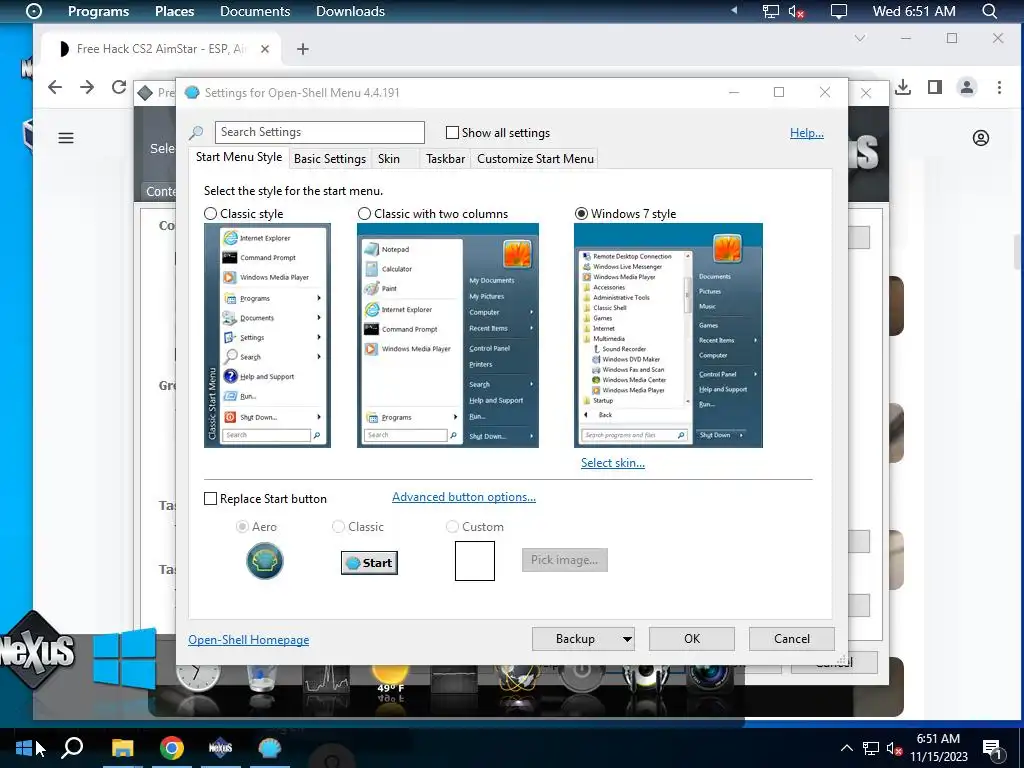The image size is (1024, 768).
Task: Click the top bar chat bubble icon
Action: (x=839, y=11)
